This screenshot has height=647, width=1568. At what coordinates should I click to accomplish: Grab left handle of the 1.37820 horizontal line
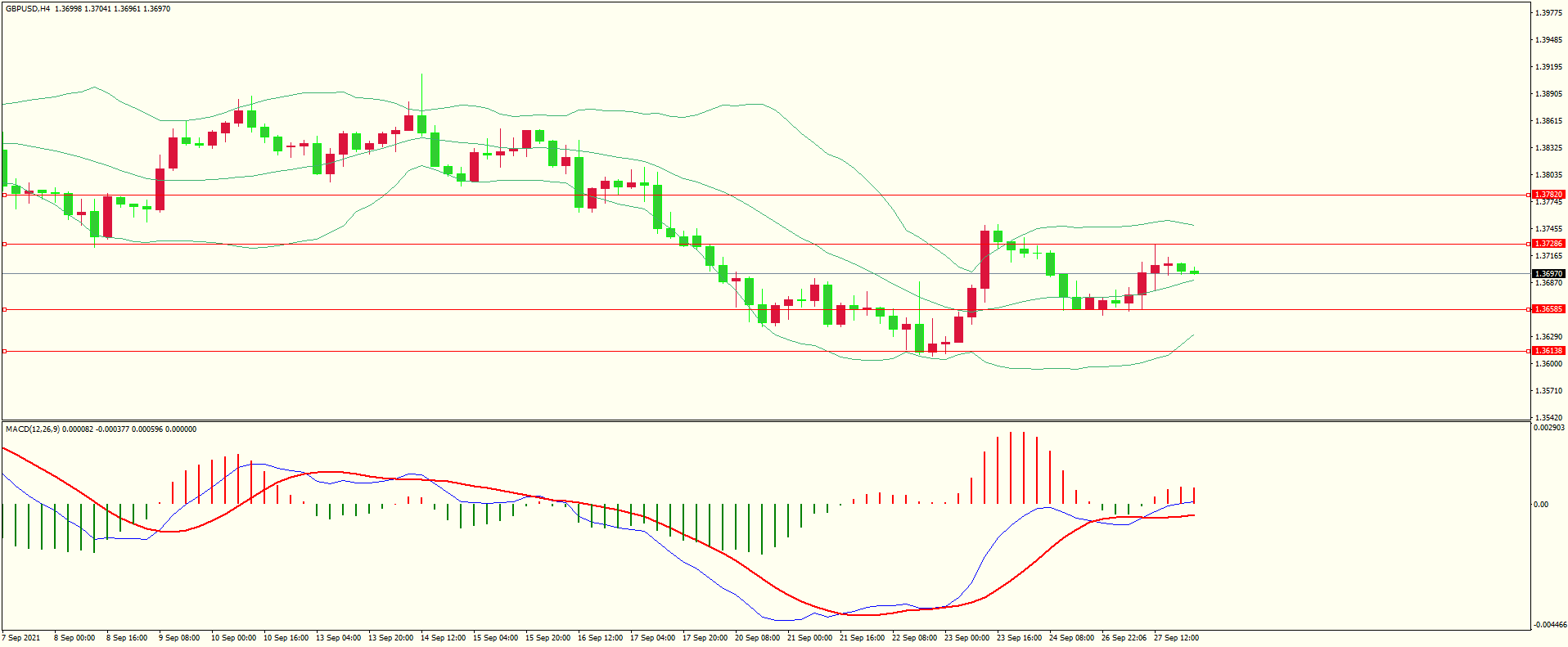click(x=4, y=195)
